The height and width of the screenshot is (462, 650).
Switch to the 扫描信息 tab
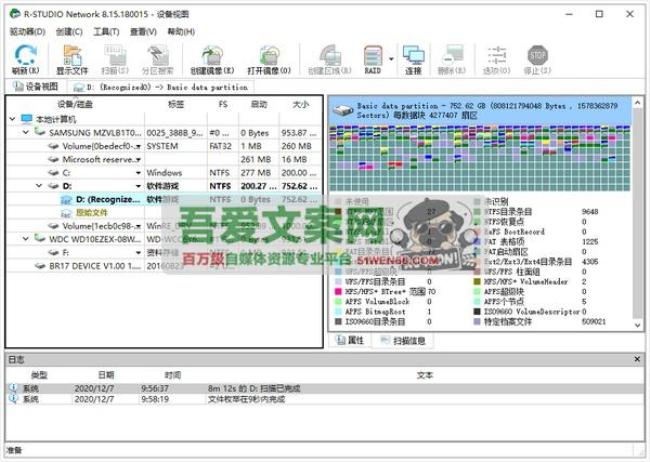click(x=403, y=340)
